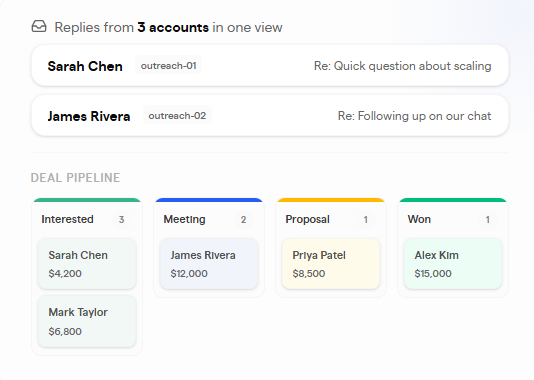
Task: Click the Proposal count badge 1
Action: (x=365, y=220)
